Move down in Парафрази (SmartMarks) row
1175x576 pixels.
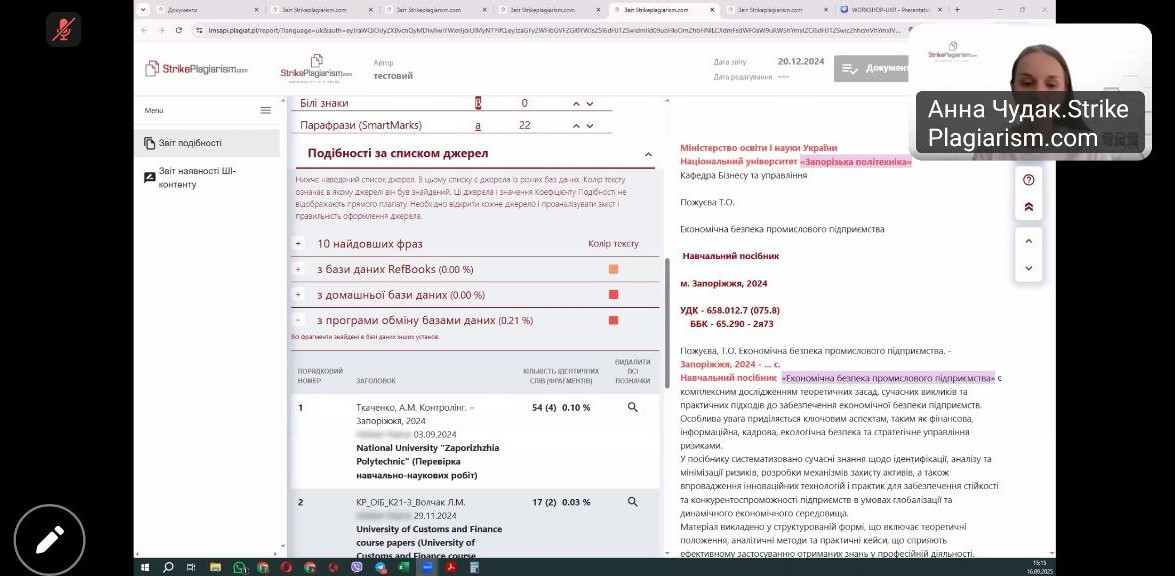(590, 125)
